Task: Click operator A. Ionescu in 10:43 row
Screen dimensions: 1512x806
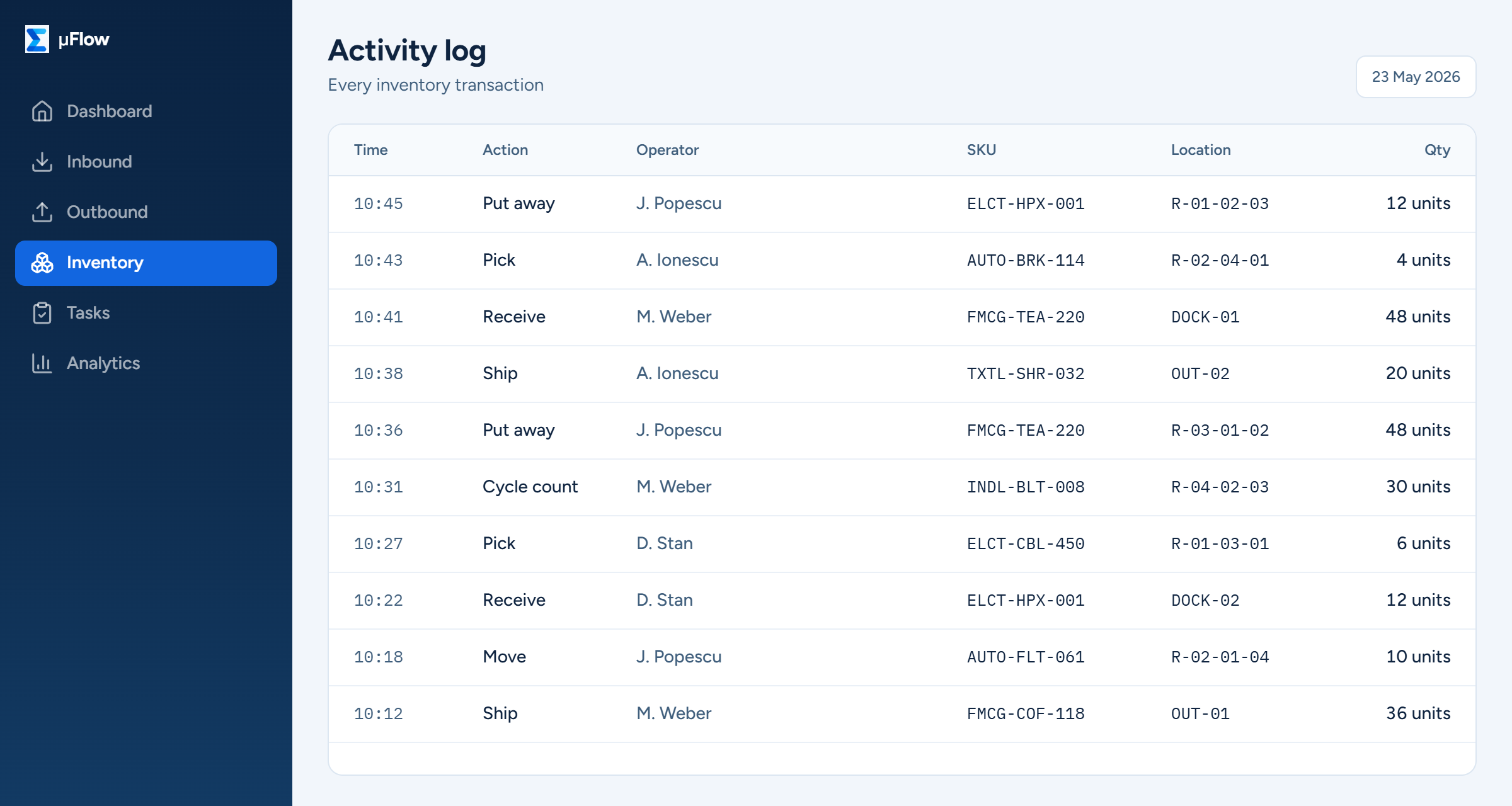Action: [x=677, y=260]
